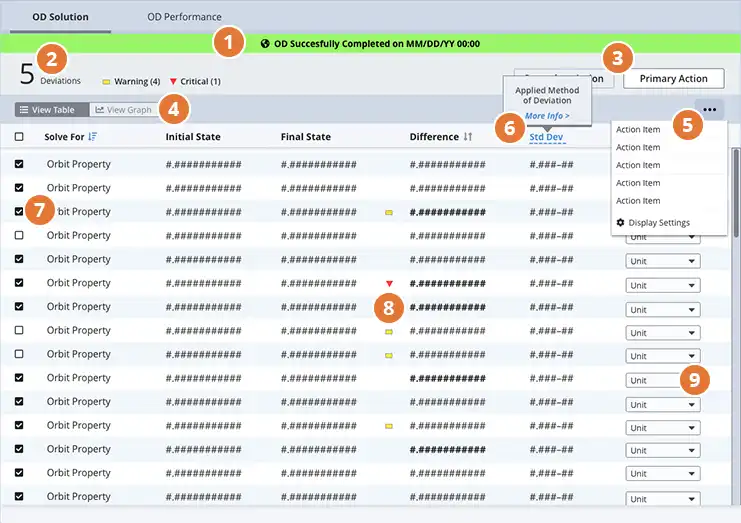Click the yellow Warning (4) legend icon
The image size is (741, 523).
tap(106, 82)
